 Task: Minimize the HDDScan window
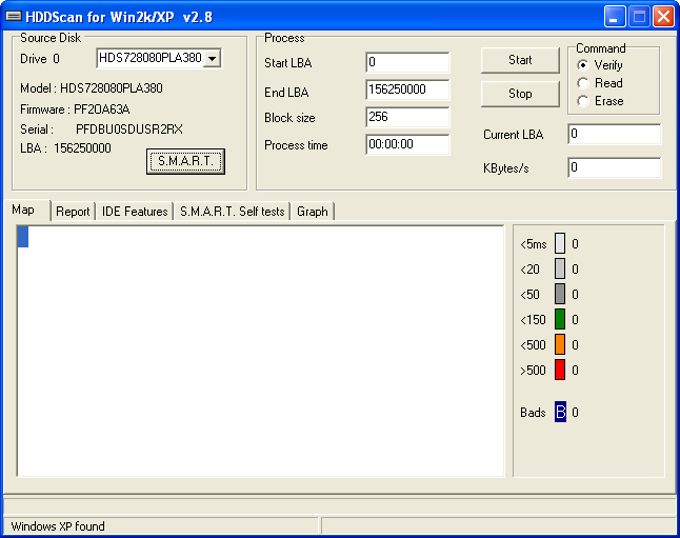[x=614, y=17]
